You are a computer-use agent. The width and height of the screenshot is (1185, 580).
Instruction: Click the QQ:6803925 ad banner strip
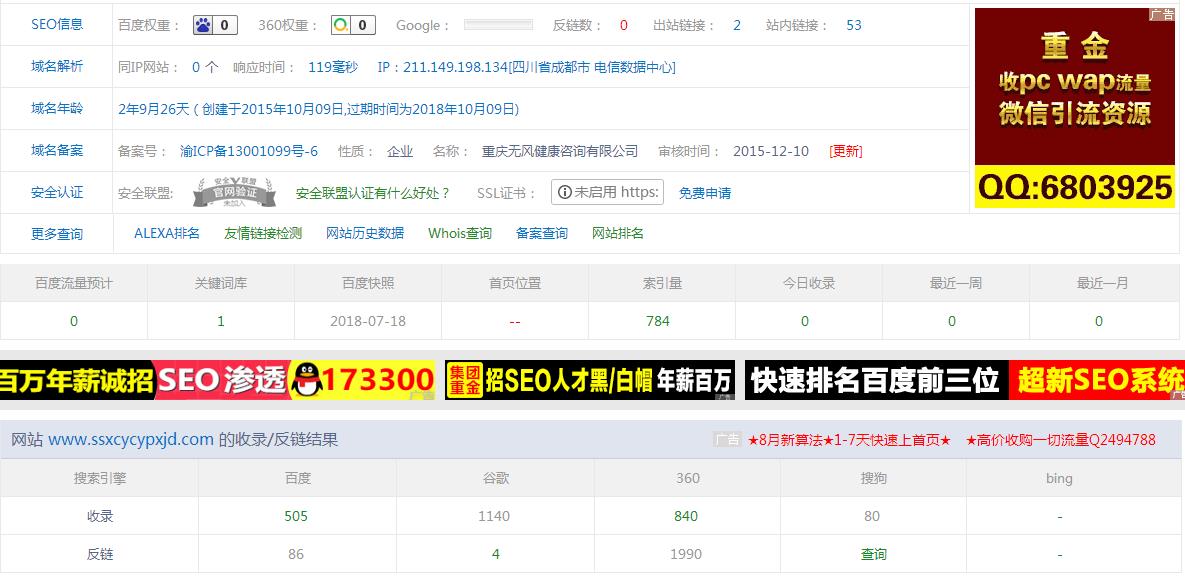[1075, 186]
